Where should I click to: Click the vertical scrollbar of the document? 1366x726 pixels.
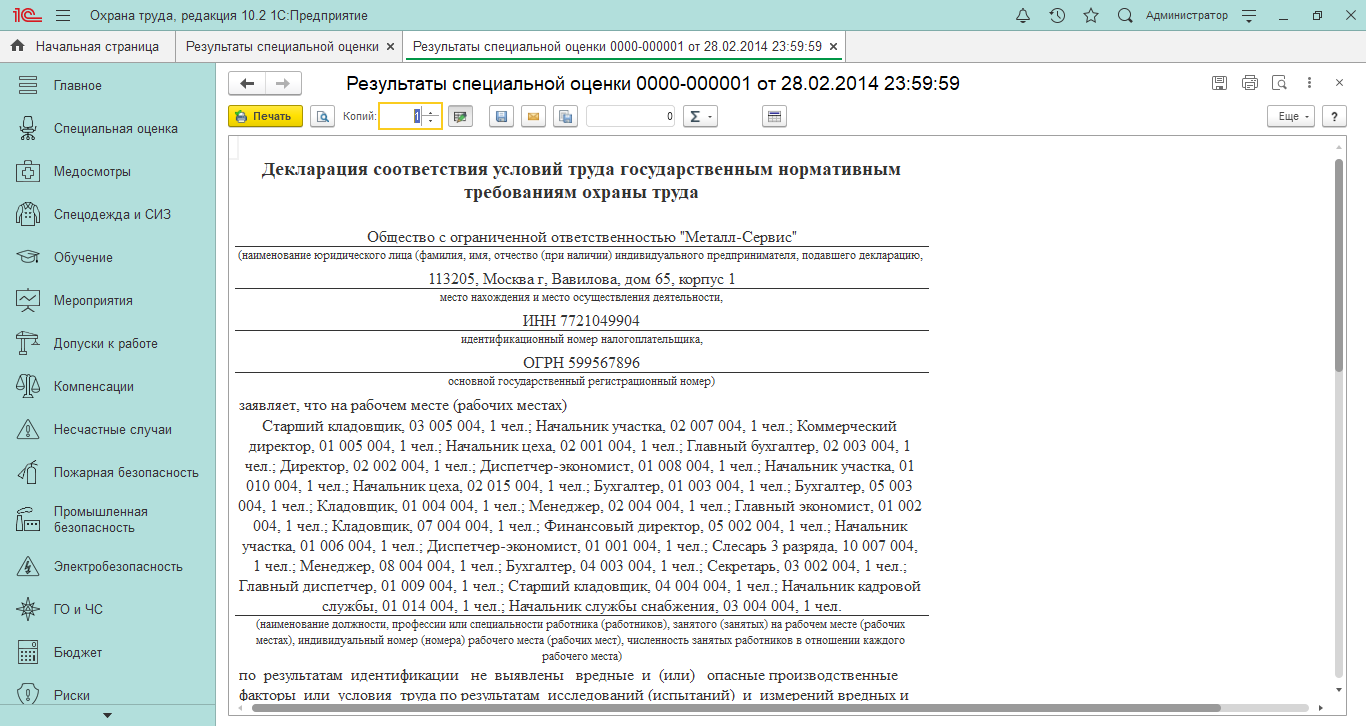tap(1339, 267)
